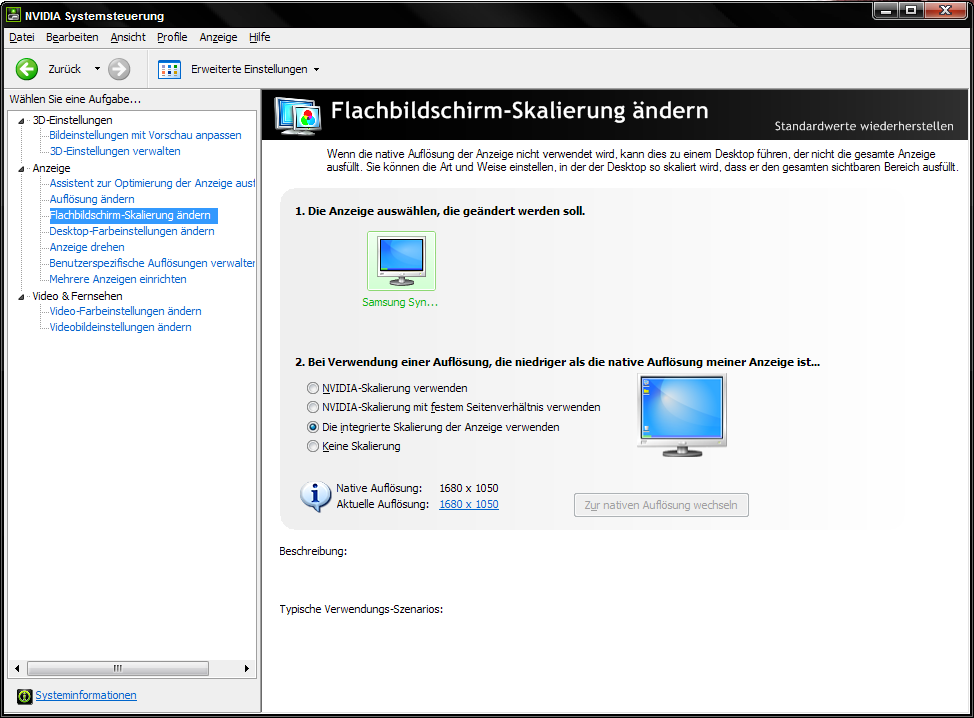Open the dropdown arrow next to Zurück

97,69
